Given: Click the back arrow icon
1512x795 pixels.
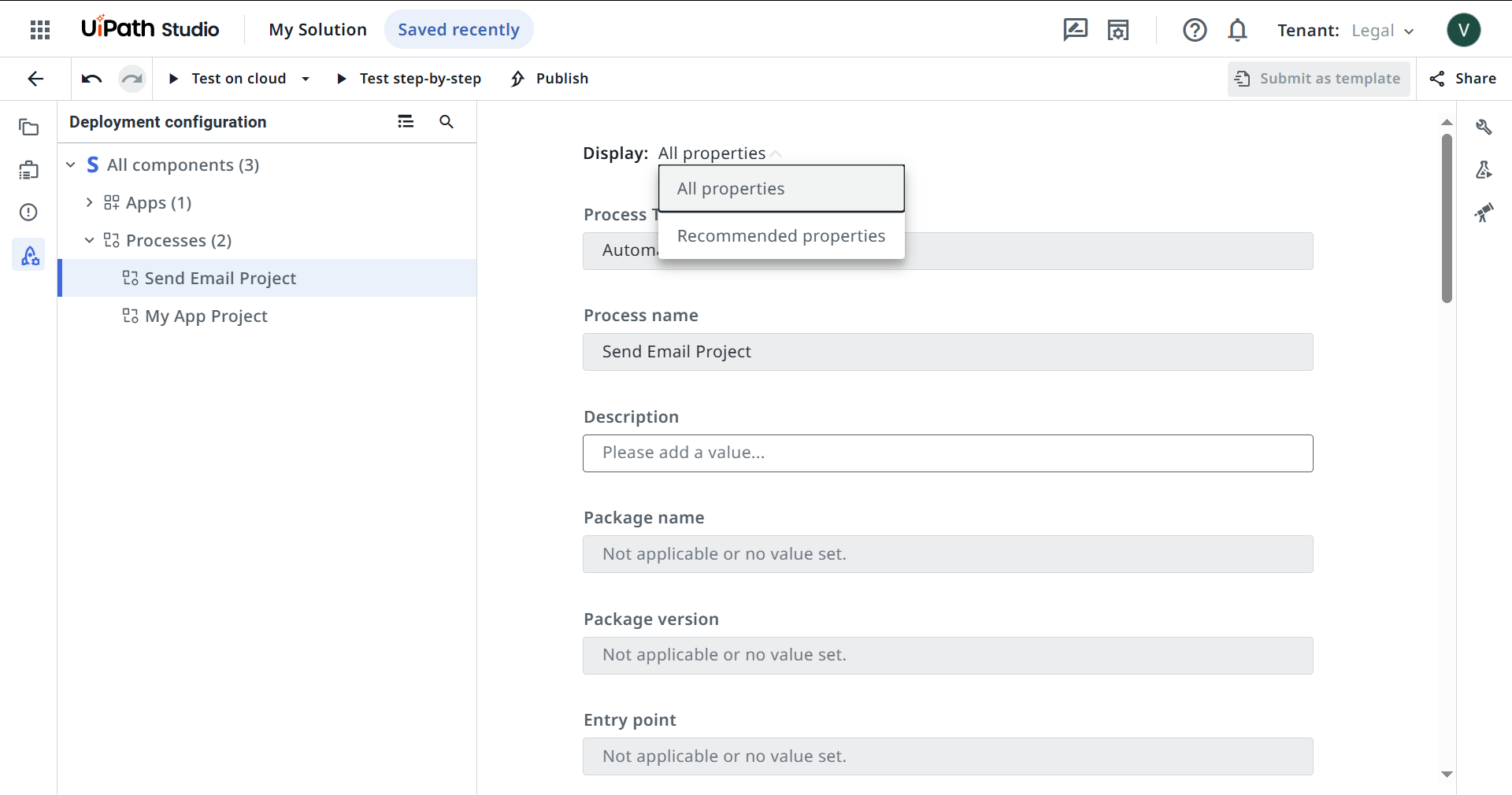Looking at the screenshot, I should (x=35, y=79).
